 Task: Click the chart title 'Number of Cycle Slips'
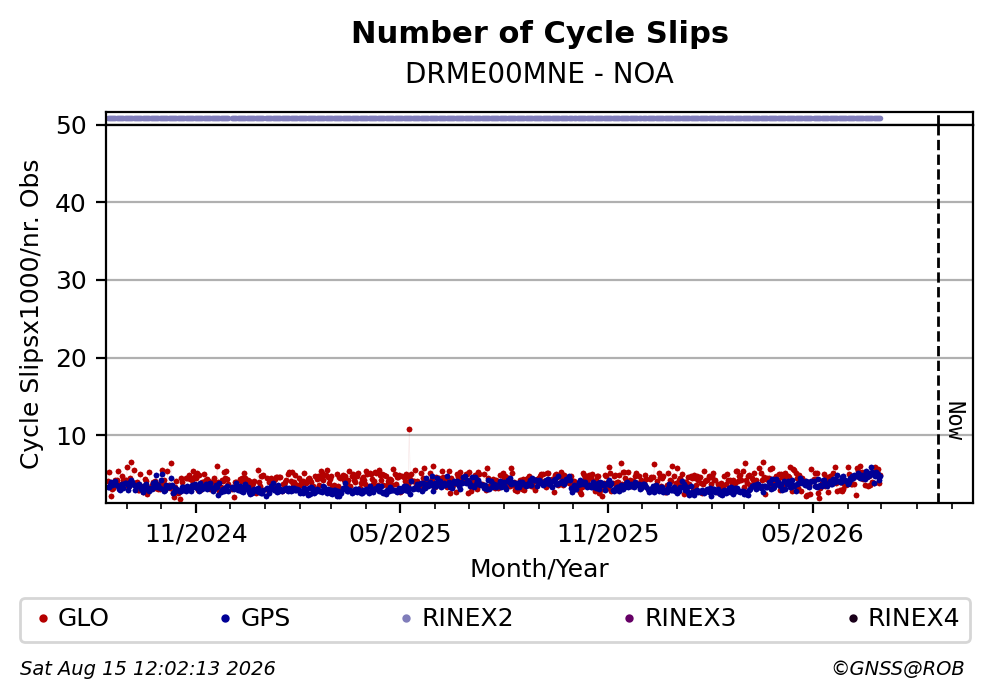click(540, 33)
